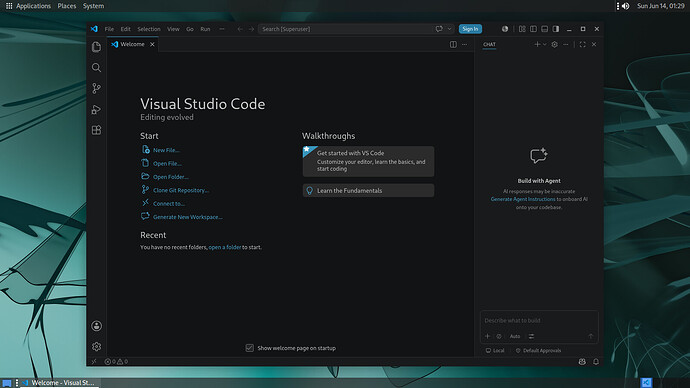Open the View menu
The height and width of the screenshot is (388, 690).
pos(173,29)
